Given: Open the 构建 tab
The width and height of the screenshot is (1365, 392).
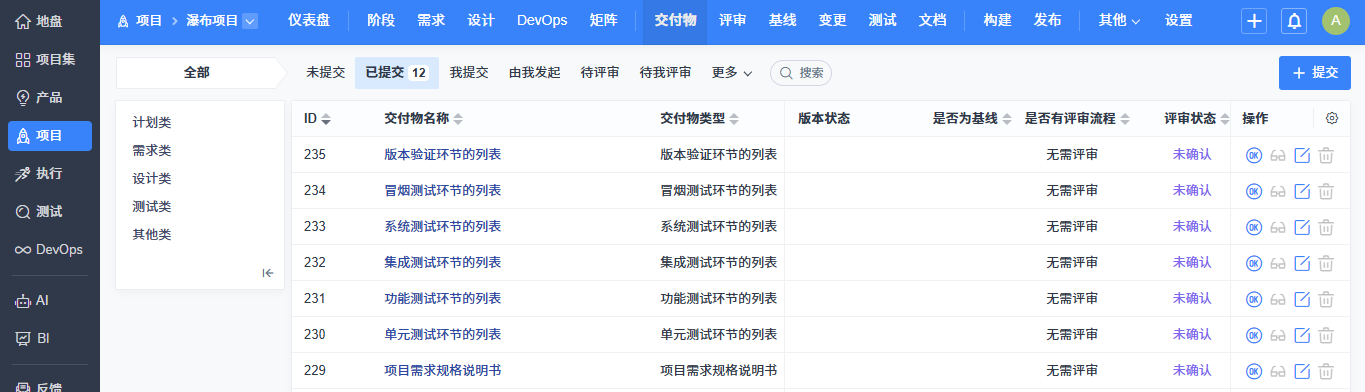Looking at the screenshot, I should [997, 20].
